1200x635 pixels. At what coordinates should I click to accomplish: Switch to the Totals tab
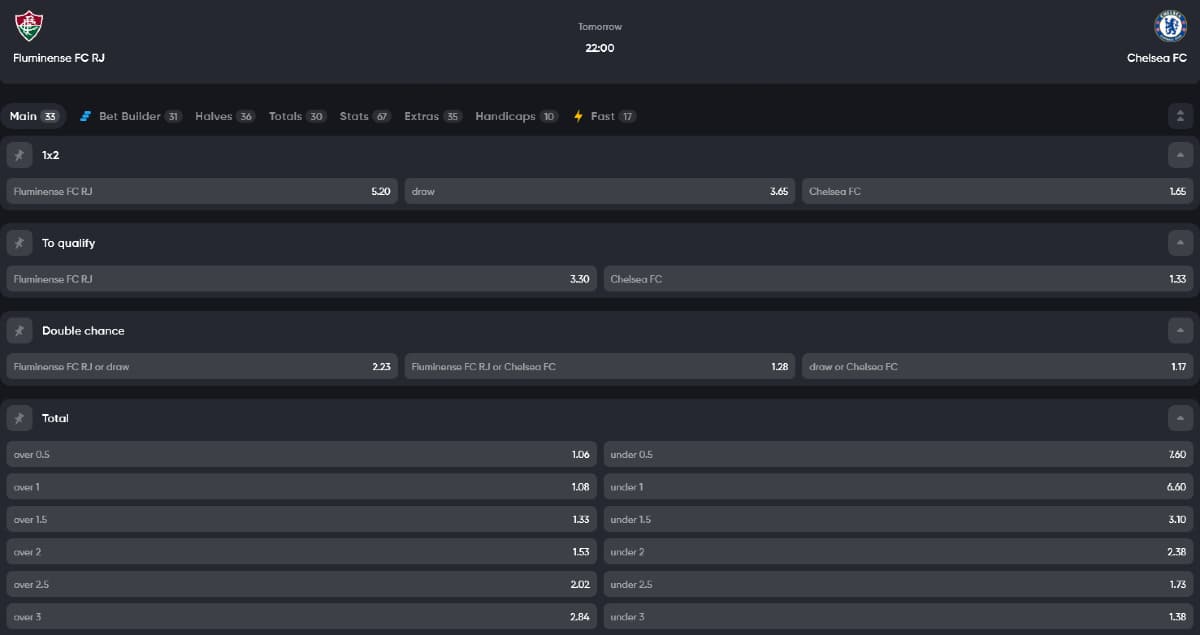click(298, 116)
